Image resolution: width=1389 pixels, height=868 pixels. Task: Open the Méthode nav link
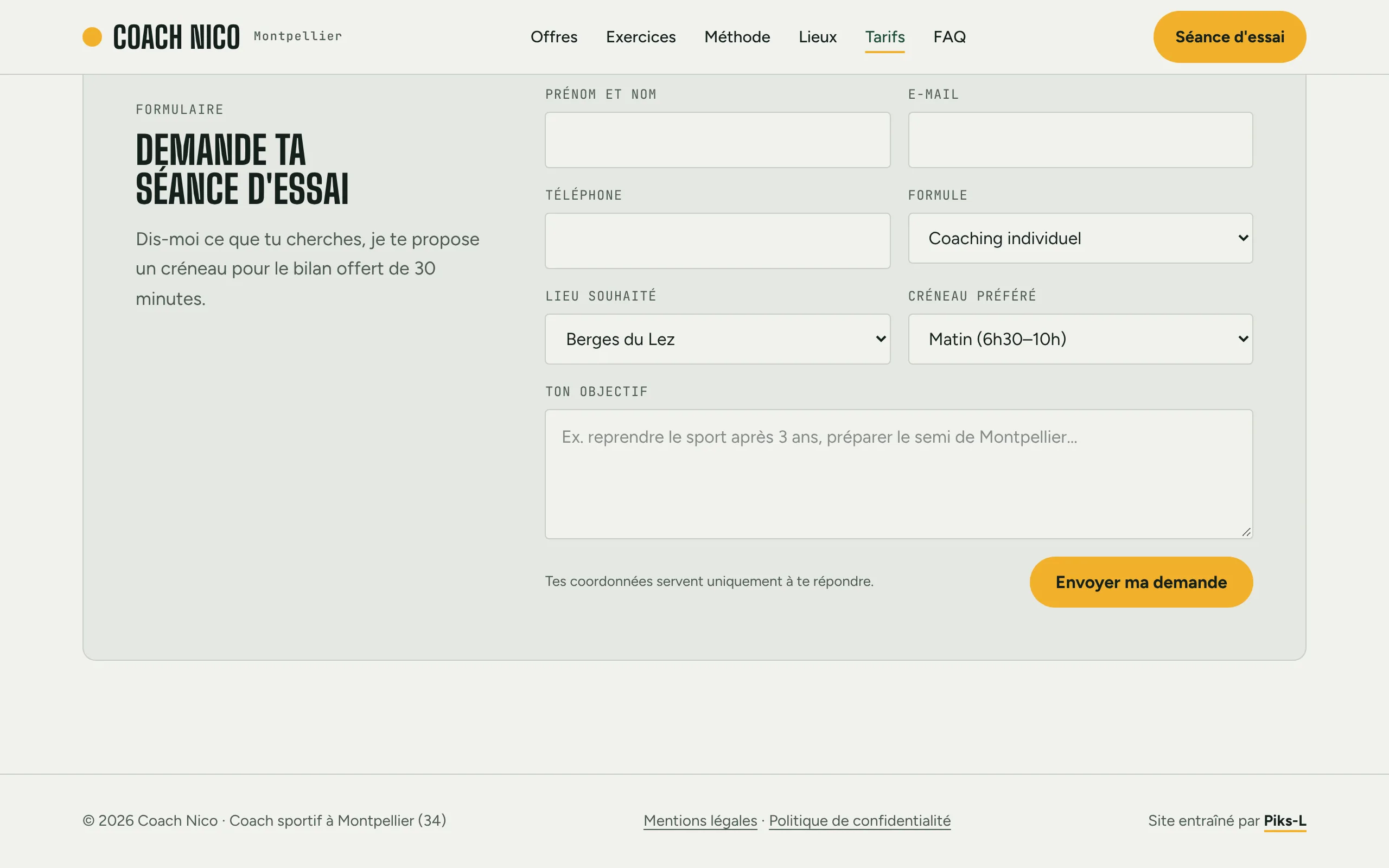point(737,37)
